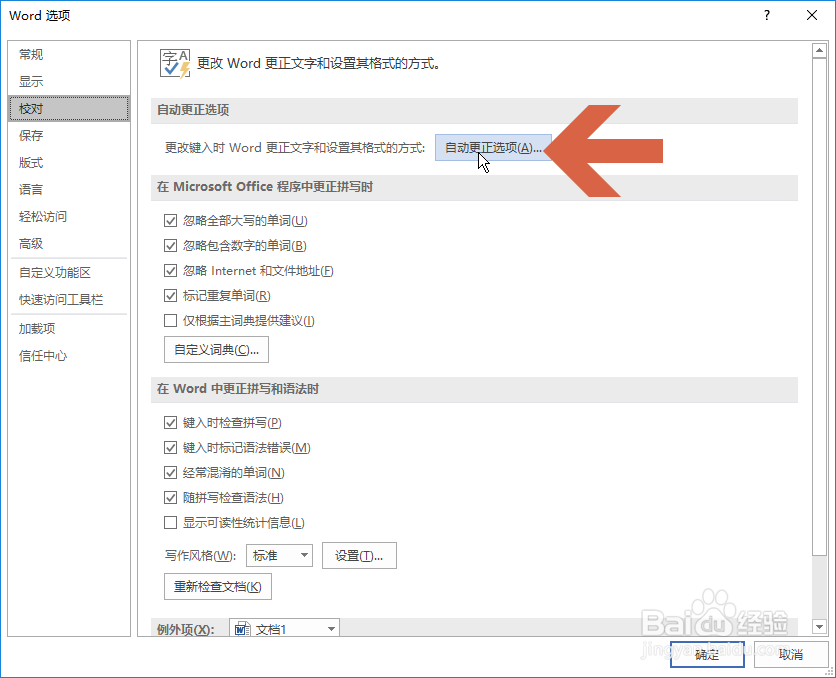Click scrollbar down arrow

[x=819, y=627]
